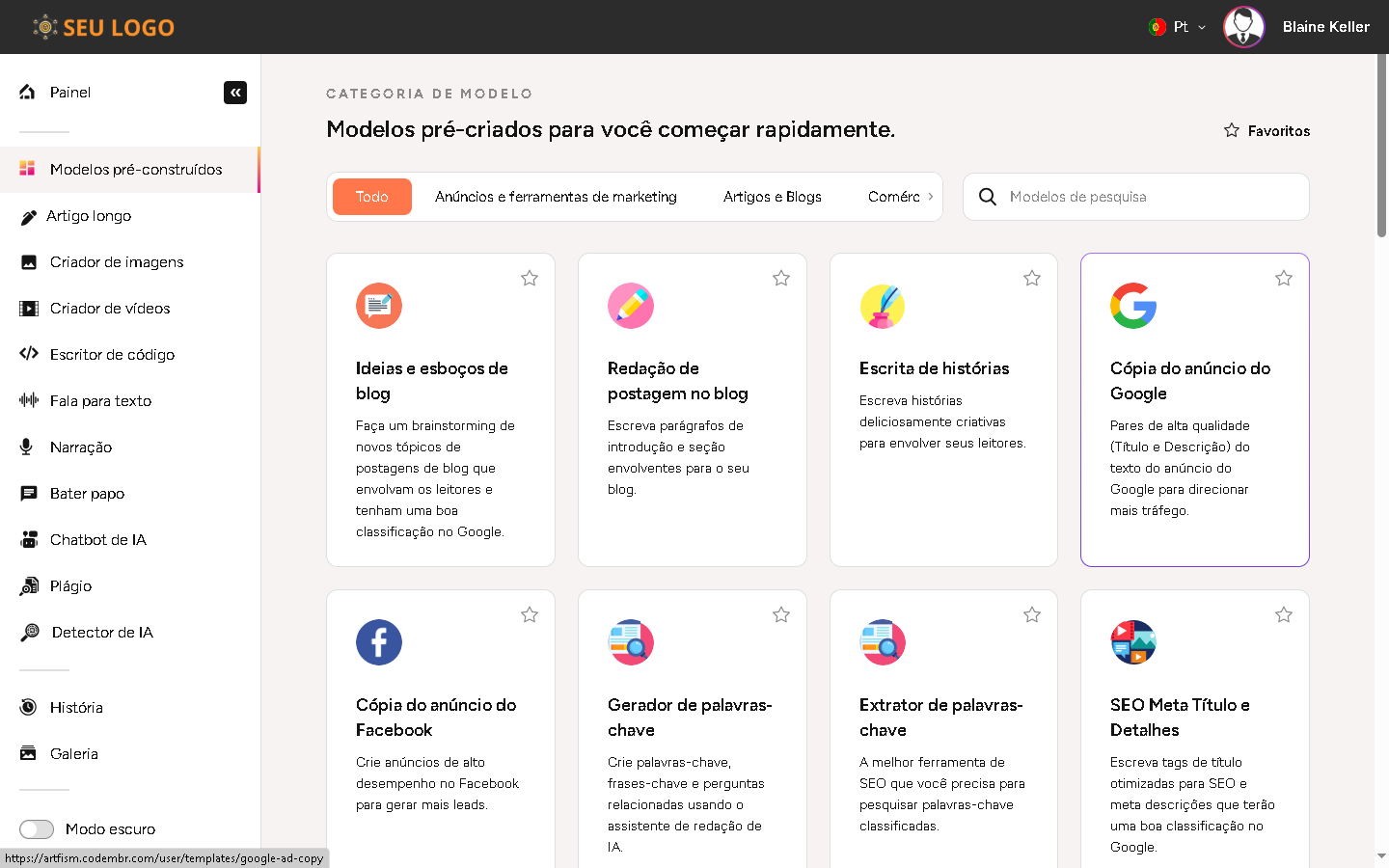Open the Criador de imagens sidebar icon
Image resolution: width=1389 pixels, height=868 pixels.
29,262
